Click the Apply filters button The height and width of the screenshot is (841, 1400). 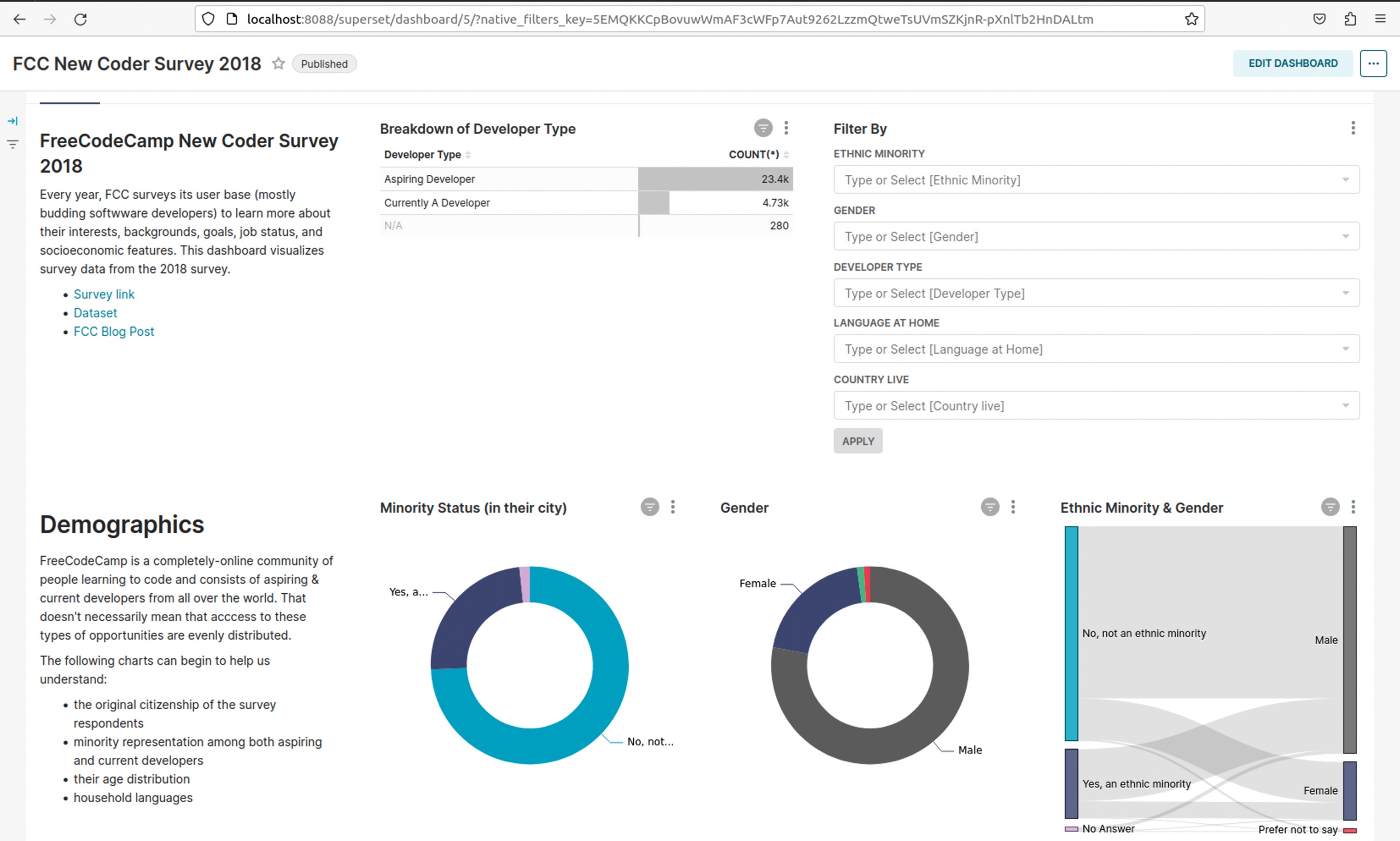[x=857, y=441]
